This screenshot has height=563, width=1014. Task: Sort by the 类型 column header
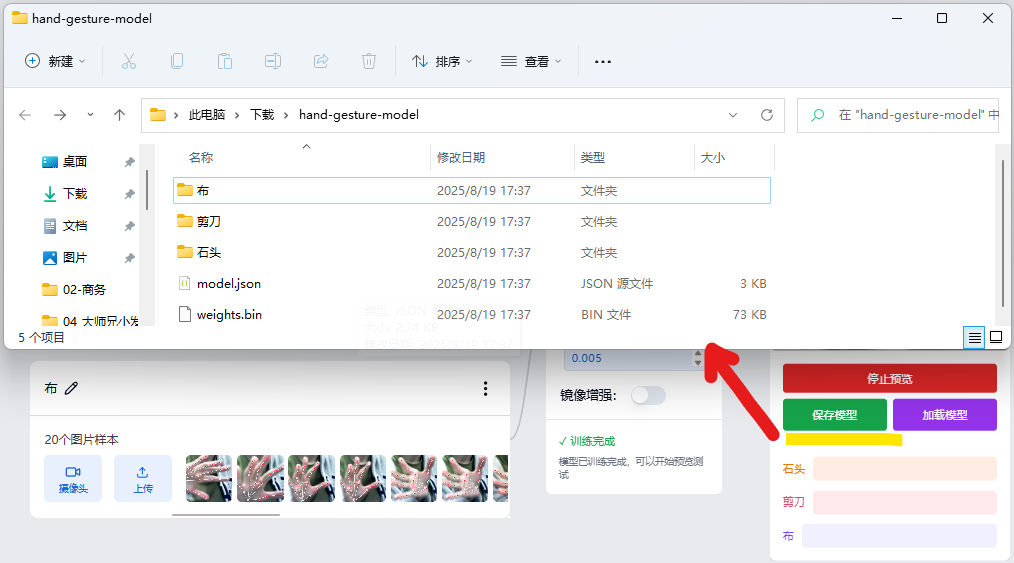(x=593, y=157)
